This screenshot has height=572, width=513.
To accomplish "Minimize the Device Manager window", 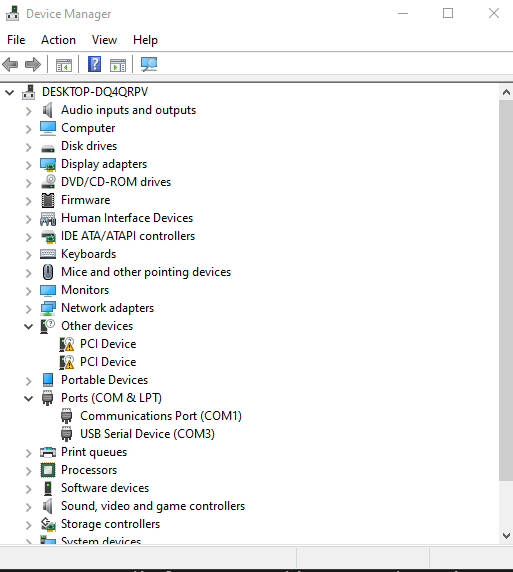I will pos(403,13).
